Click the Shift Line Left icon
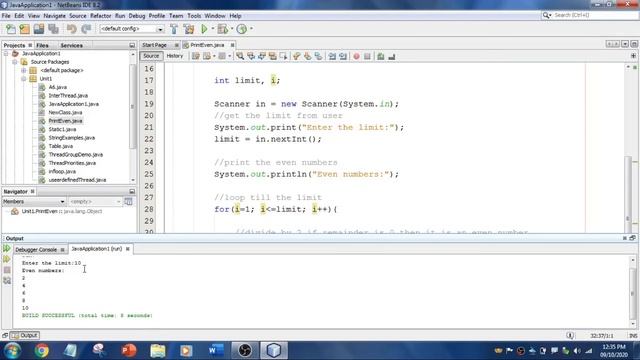The image size is (640, 360). click(332, 56)
